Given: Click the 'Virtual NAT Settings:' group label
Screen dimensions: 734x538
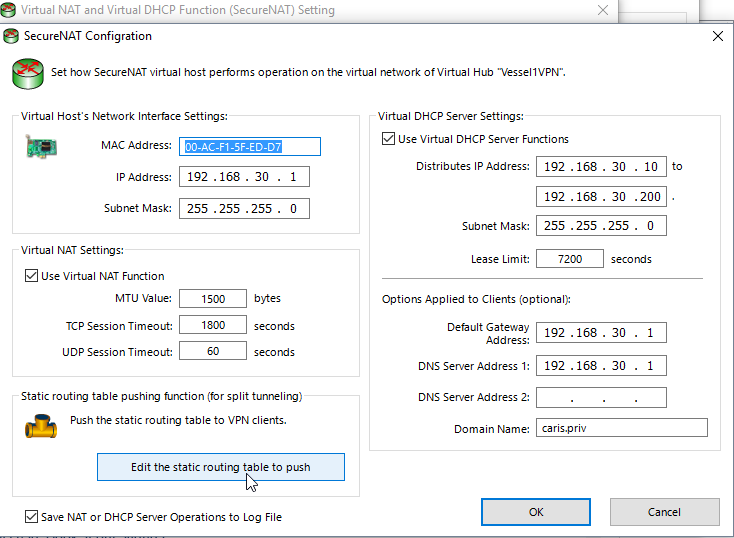Looking at the screenshot, I should 73,250.
